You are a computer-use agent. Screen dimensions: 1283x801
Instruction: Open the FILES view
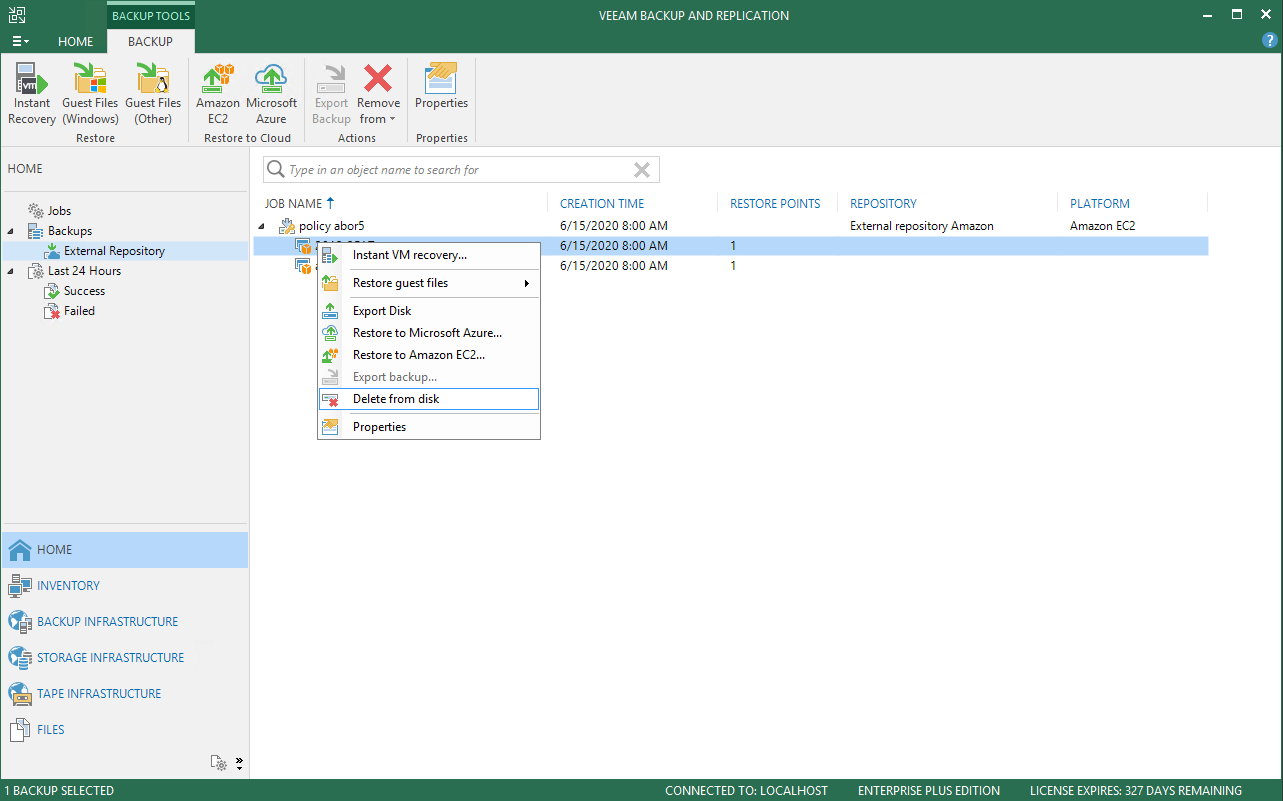click(124, 730)
